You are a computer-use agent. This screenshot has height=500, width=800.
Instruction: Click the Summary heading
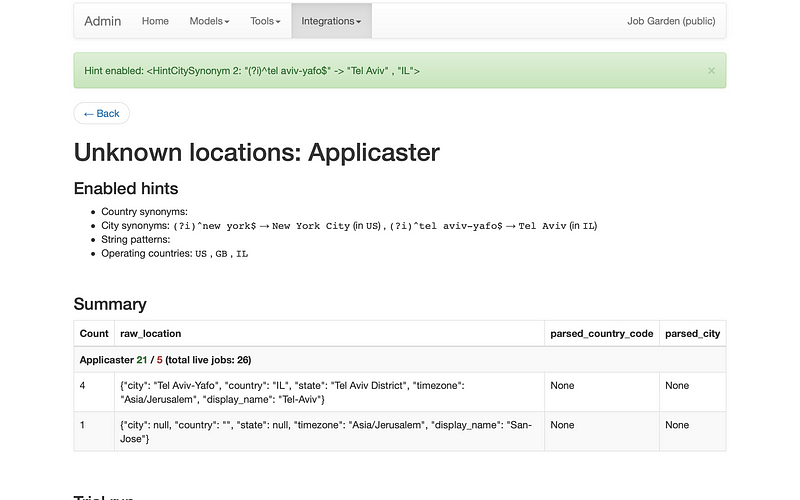[110, 304]
